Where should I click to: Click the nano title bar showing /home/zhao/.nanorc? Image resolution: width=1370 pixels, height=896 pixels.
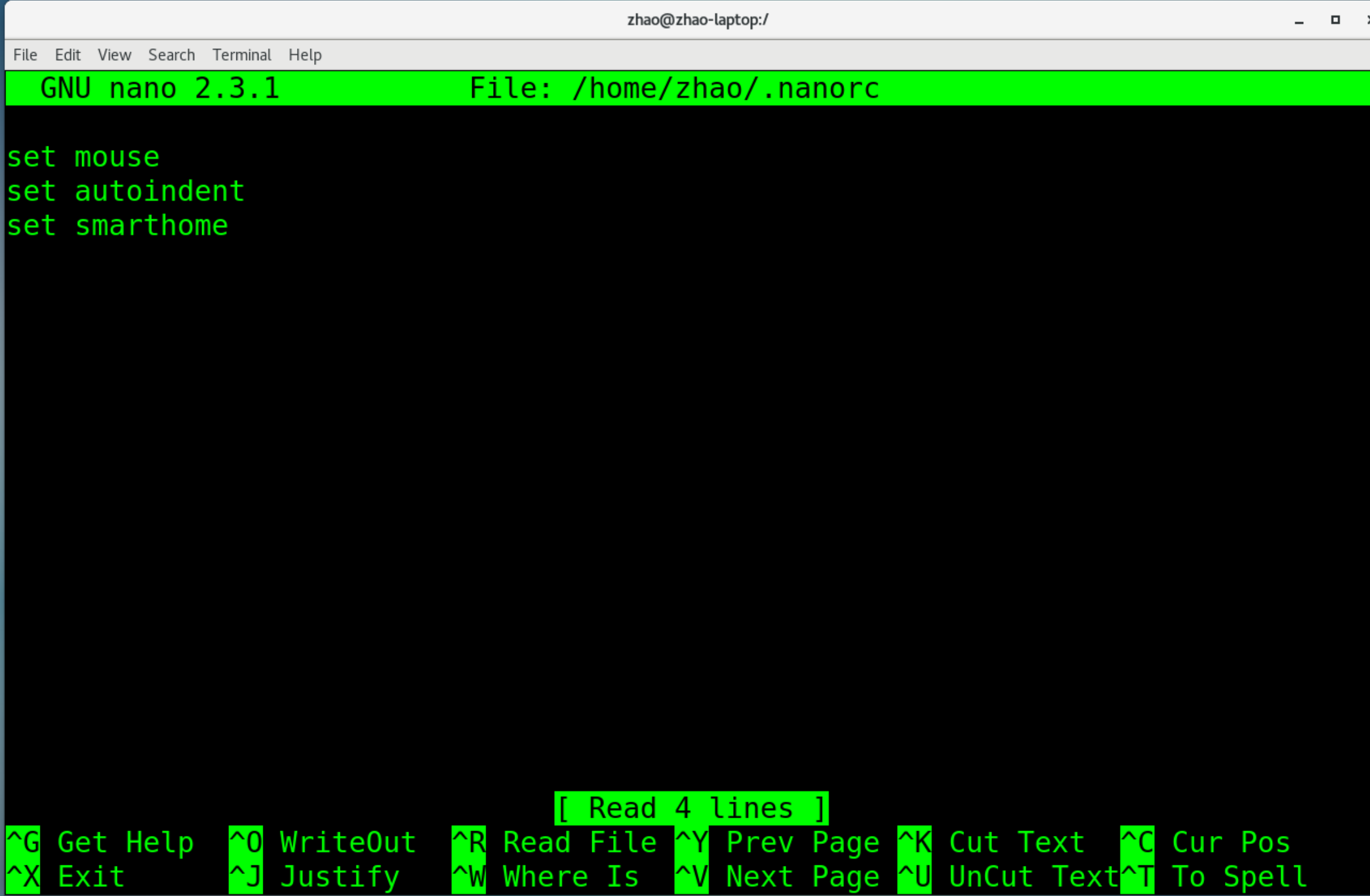674,88
